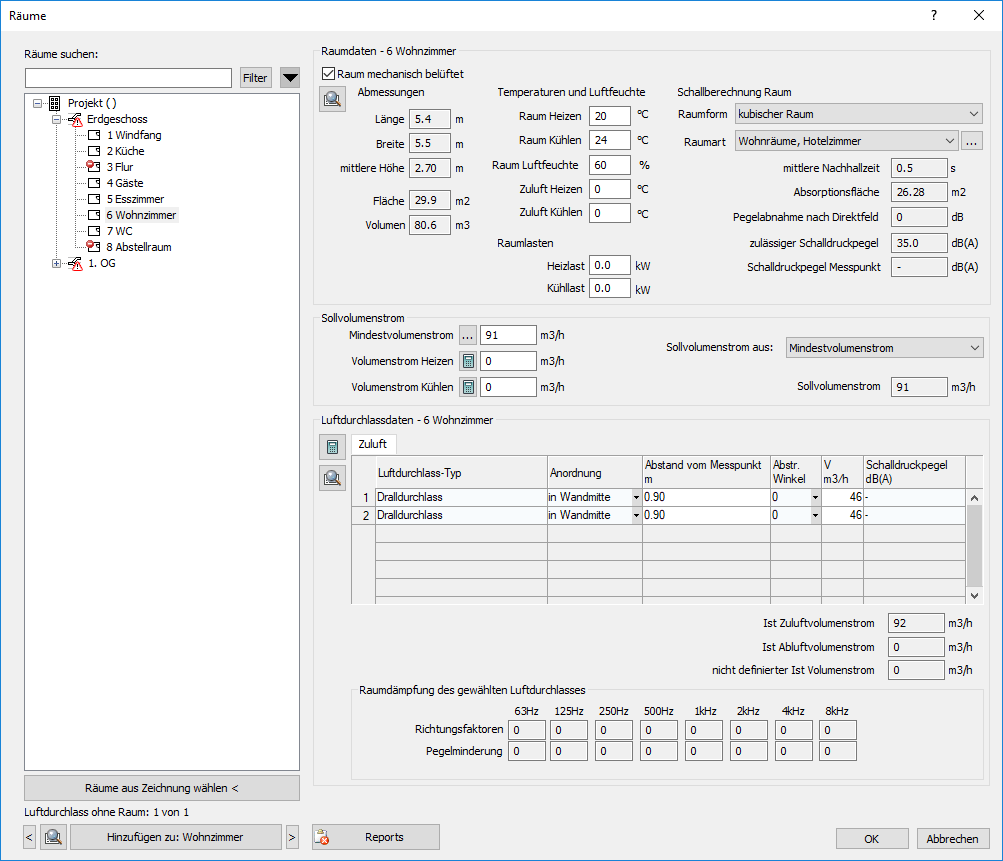Click the room icon of 3 Flur

(x=93, y=167)
